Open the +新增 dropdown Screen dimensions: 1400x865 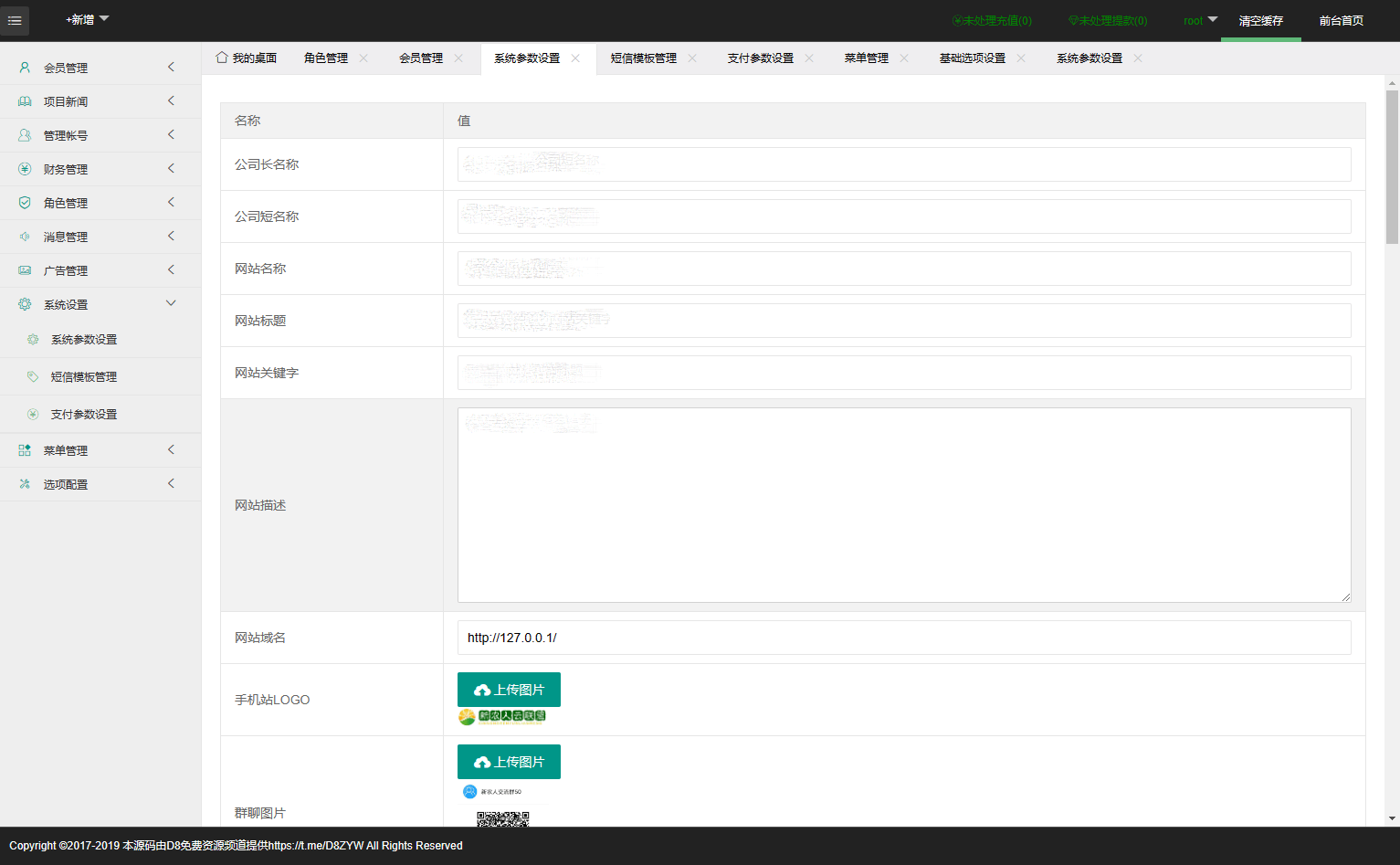click(88, 19)
